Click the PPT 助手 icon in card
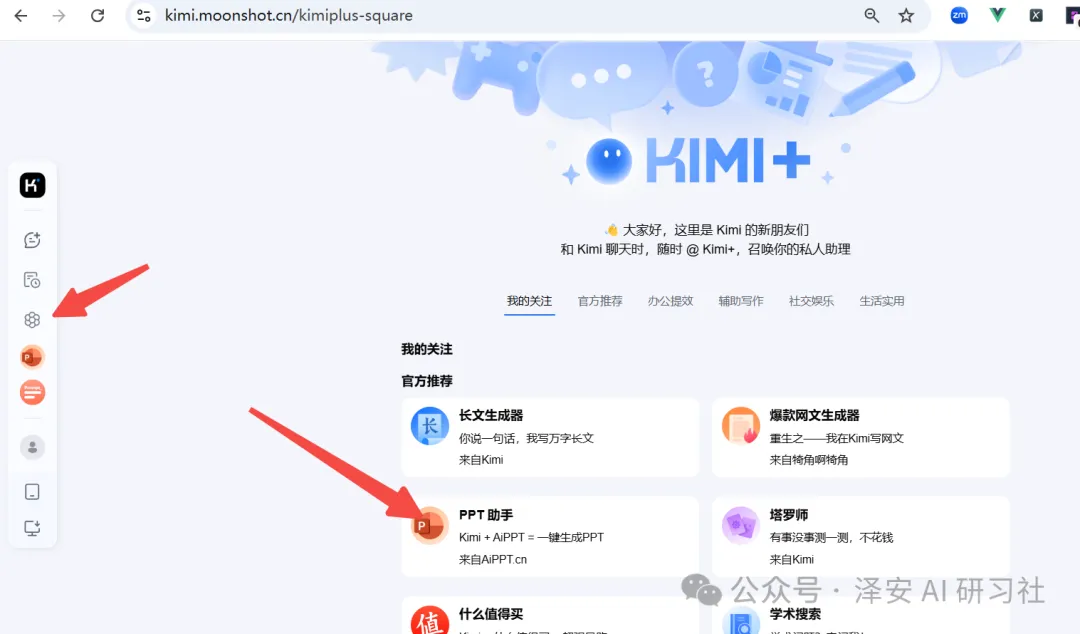 tap(430, 525)
